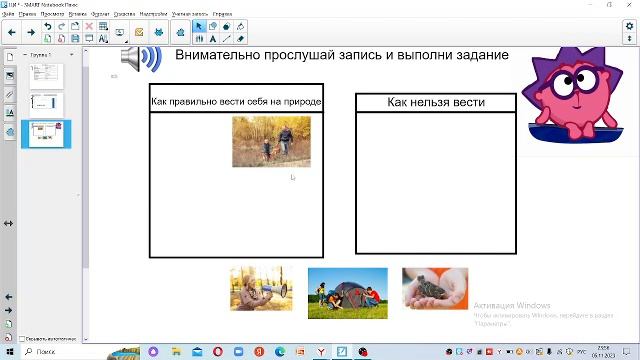Viewport: 640px width, 360px height.
Task: Go to the next page with the toolbar forward arrow
Action: click(31, 32)
